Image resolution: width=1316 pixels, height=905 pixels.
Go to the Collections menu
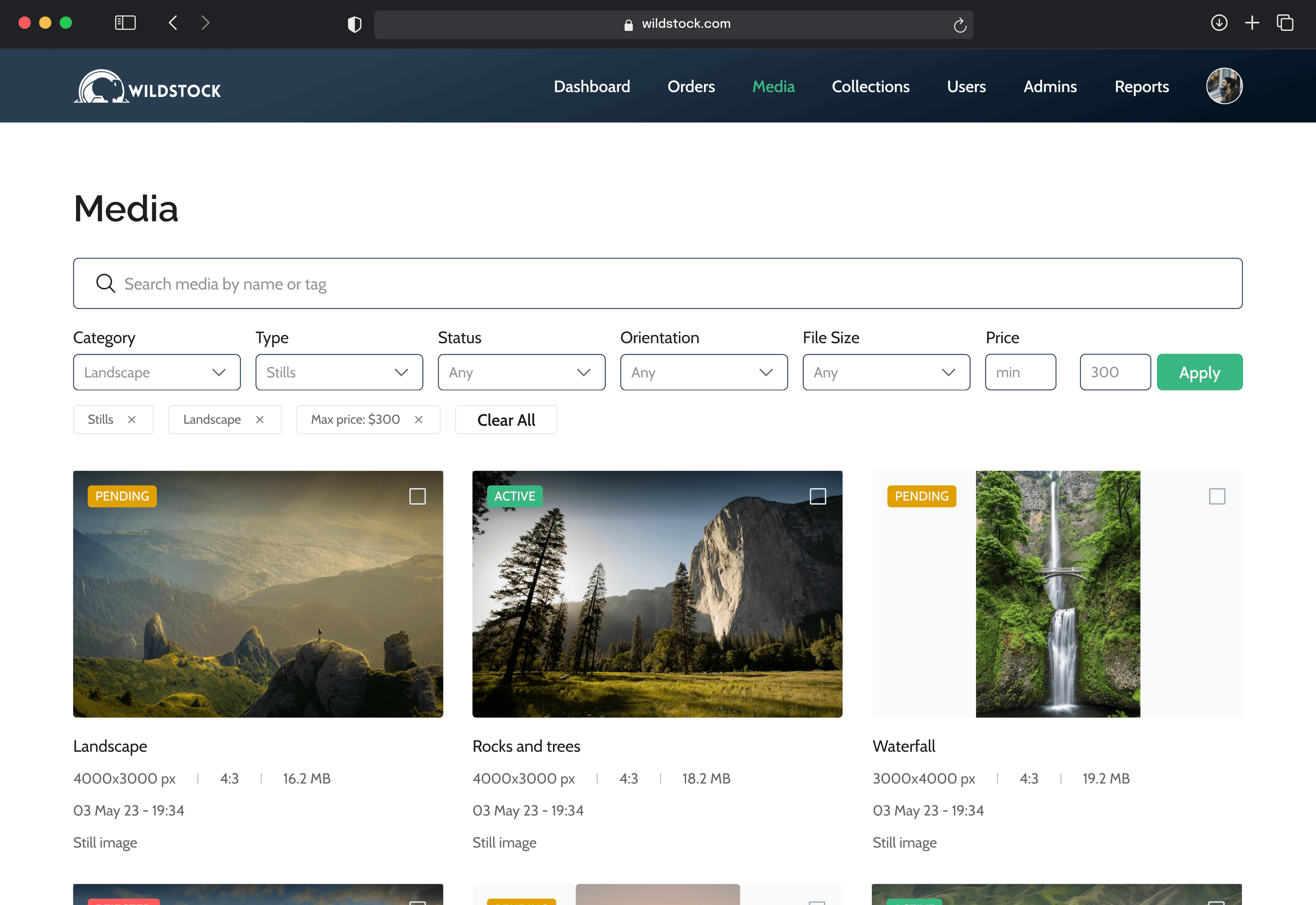(870, 87)
